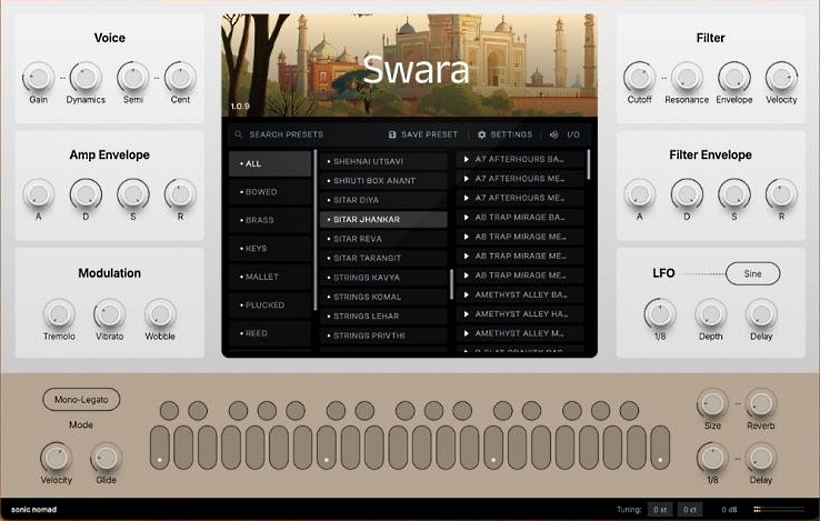Open the LFO Sine waveform selector

tap(753, 274)
